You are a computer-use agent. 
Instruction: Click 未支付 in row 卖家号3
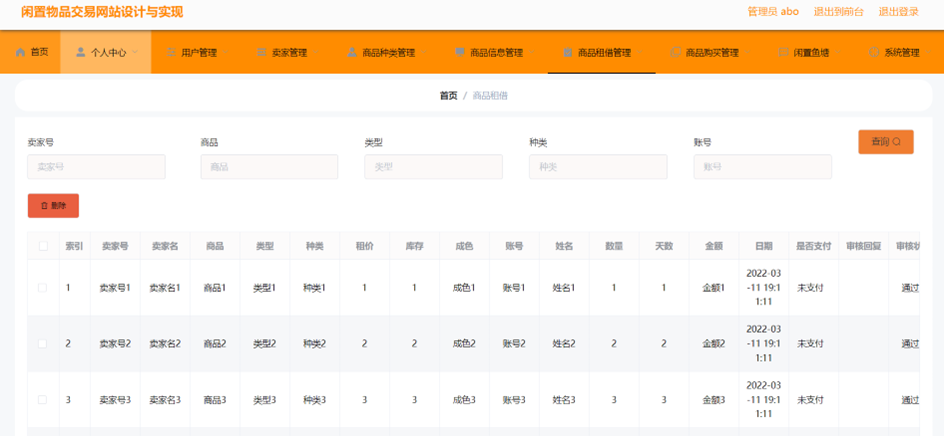[810, 400]
